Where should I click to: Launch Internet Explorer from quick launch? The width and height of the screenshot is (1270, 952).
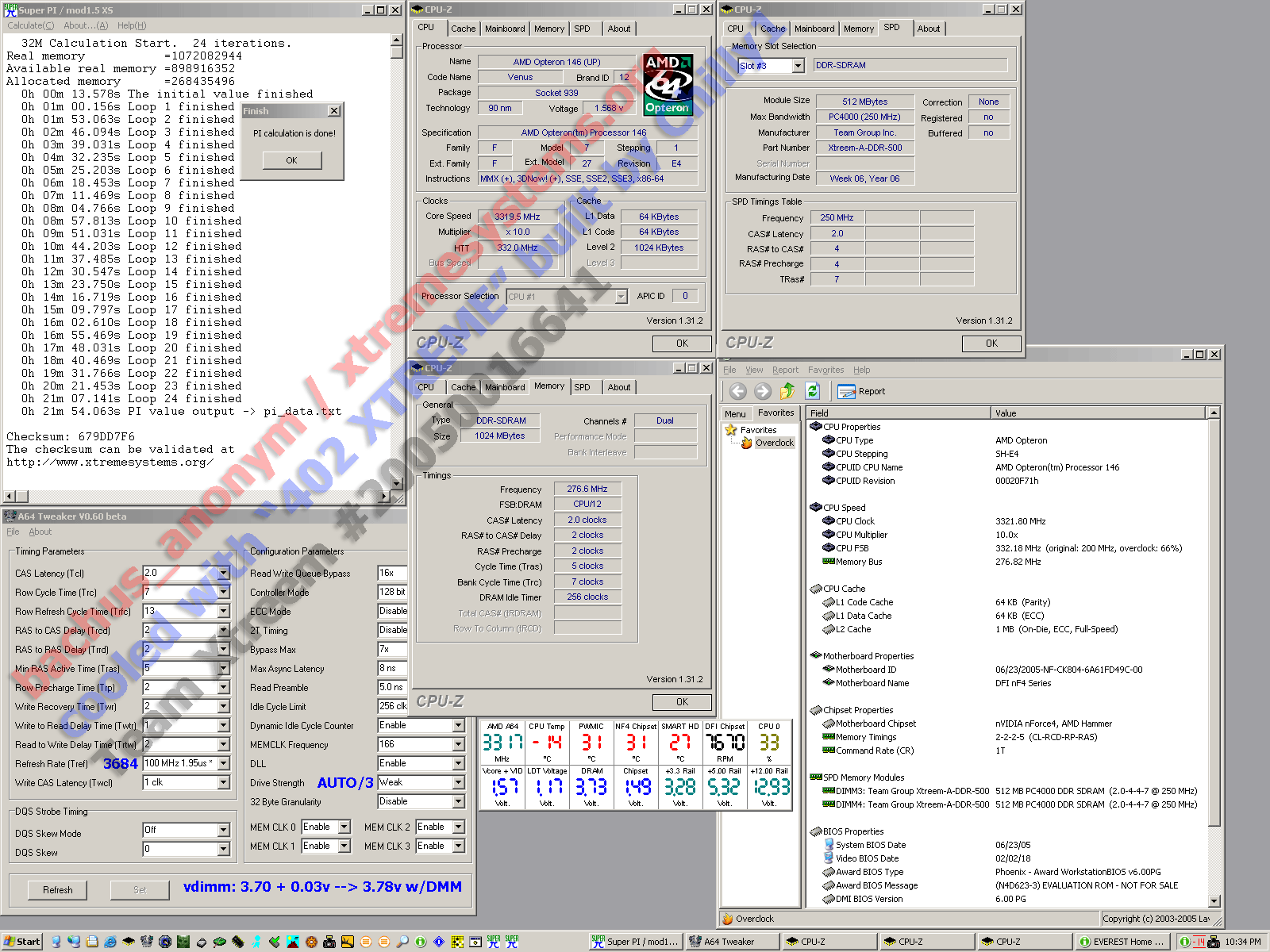pyautogui.click(x=110, y=942)
